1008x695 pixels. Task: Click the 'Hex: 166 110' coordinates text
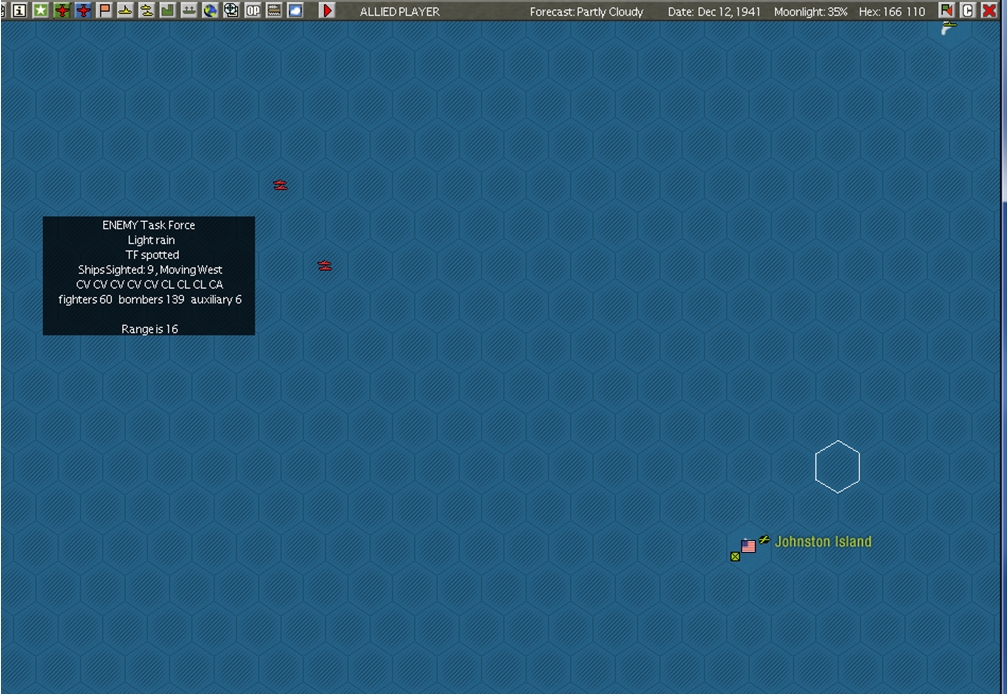[x=892, y=12]
